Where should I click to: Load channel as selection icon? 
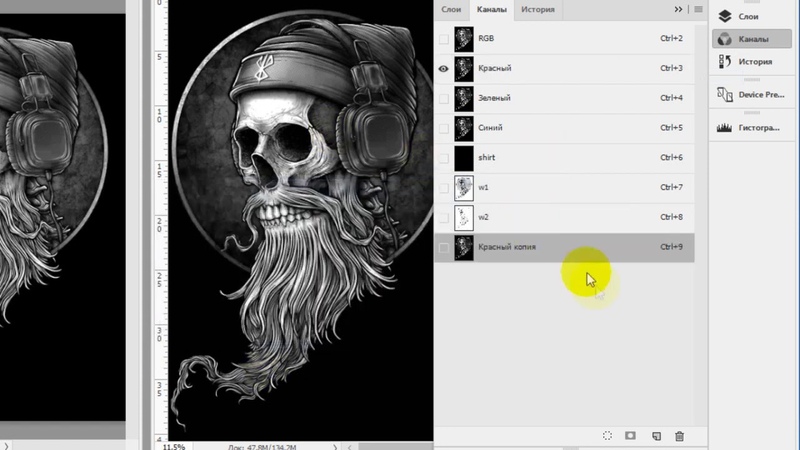[x=607, y=436]
